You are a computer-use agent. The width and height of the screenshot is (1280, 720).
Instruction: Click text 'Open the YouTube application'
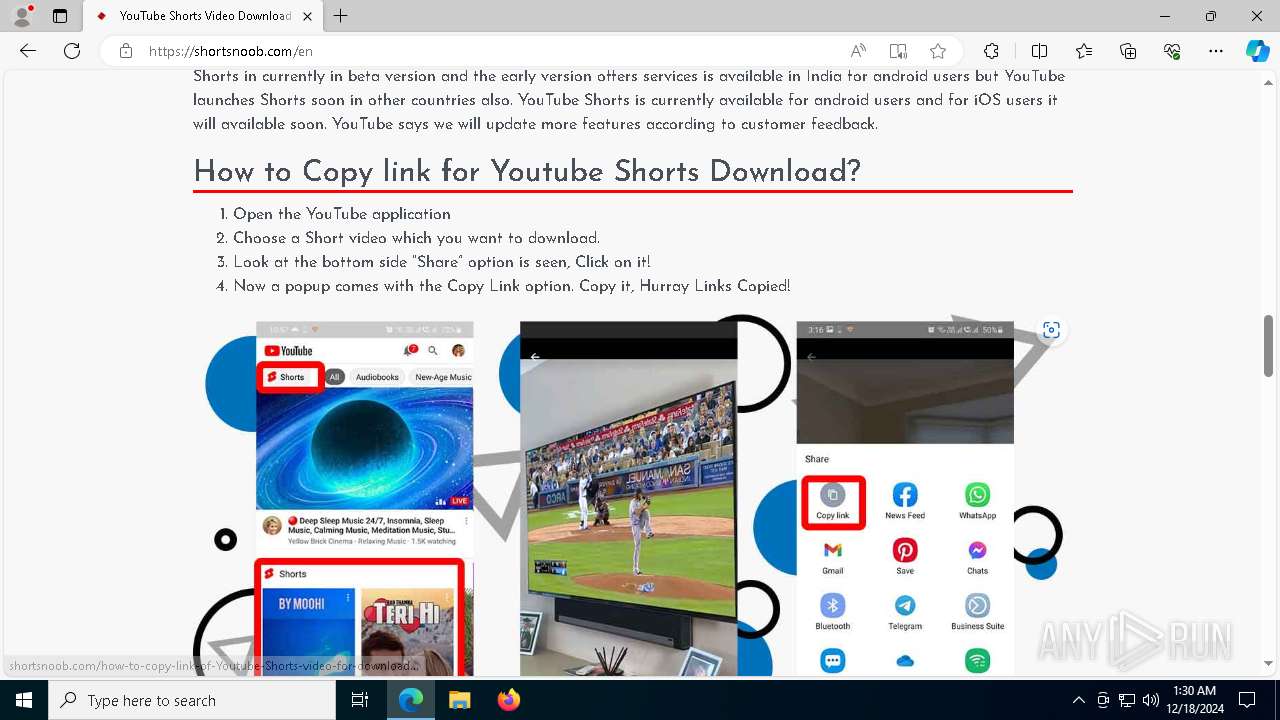click(342, 214)
